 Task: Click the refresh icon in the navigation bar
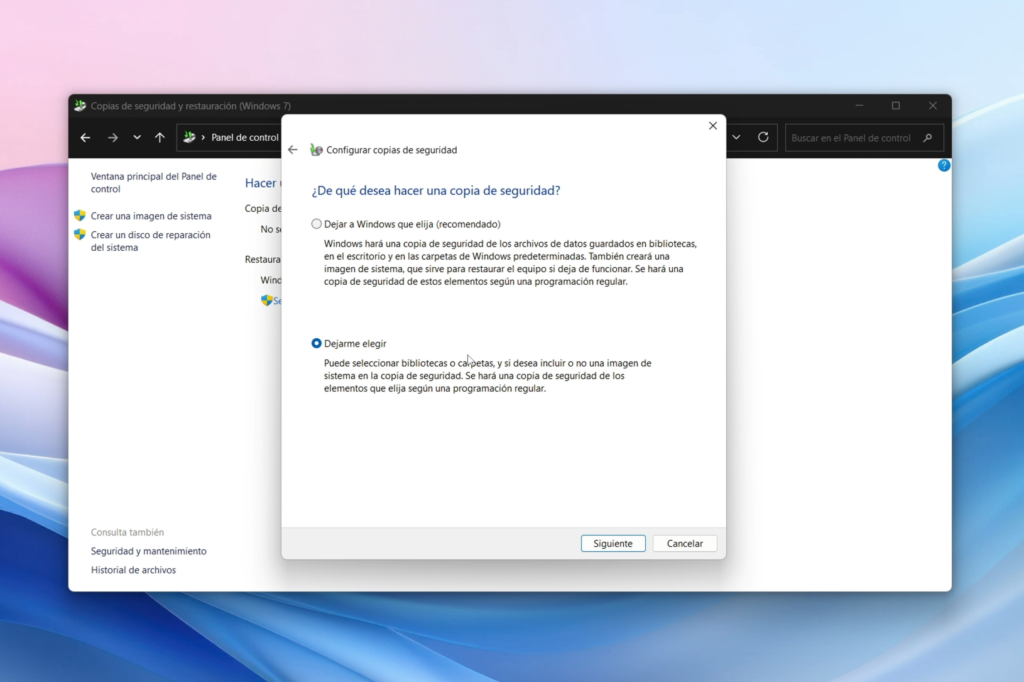762,137
